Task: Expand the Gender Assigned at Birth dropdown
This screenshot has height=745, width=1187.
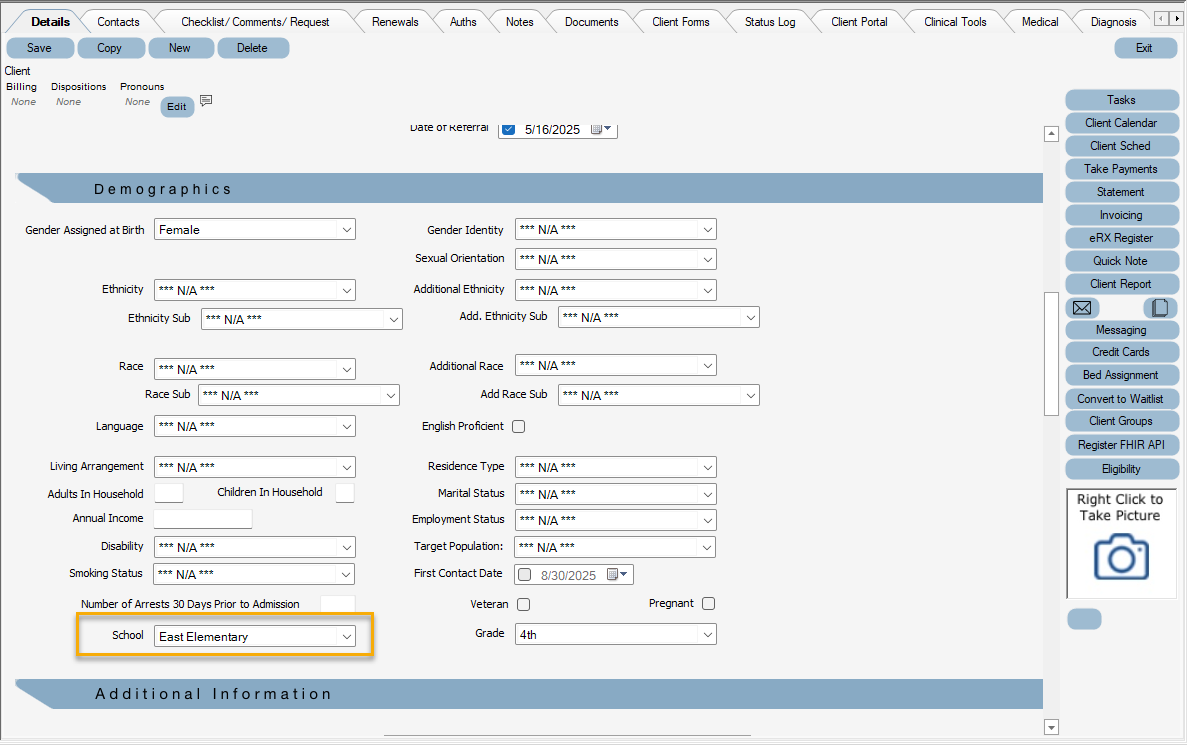Action: [347, 228]
